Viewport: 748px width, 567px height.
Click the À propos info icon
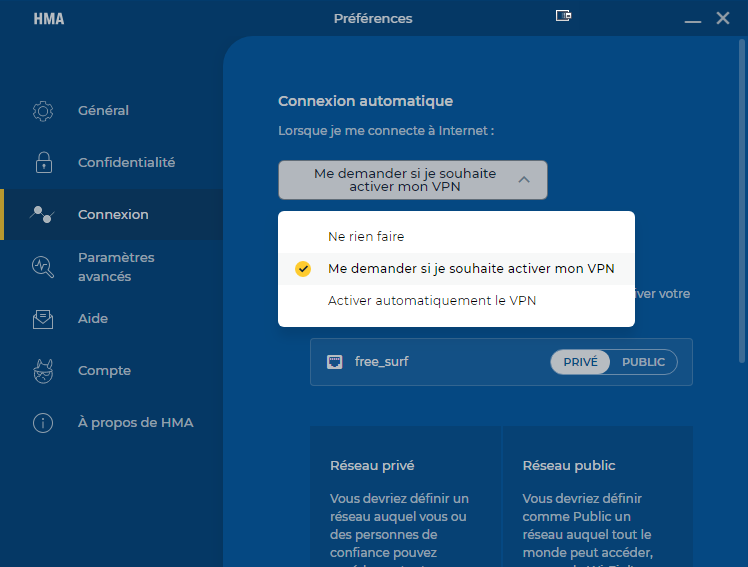click(43, 423)
